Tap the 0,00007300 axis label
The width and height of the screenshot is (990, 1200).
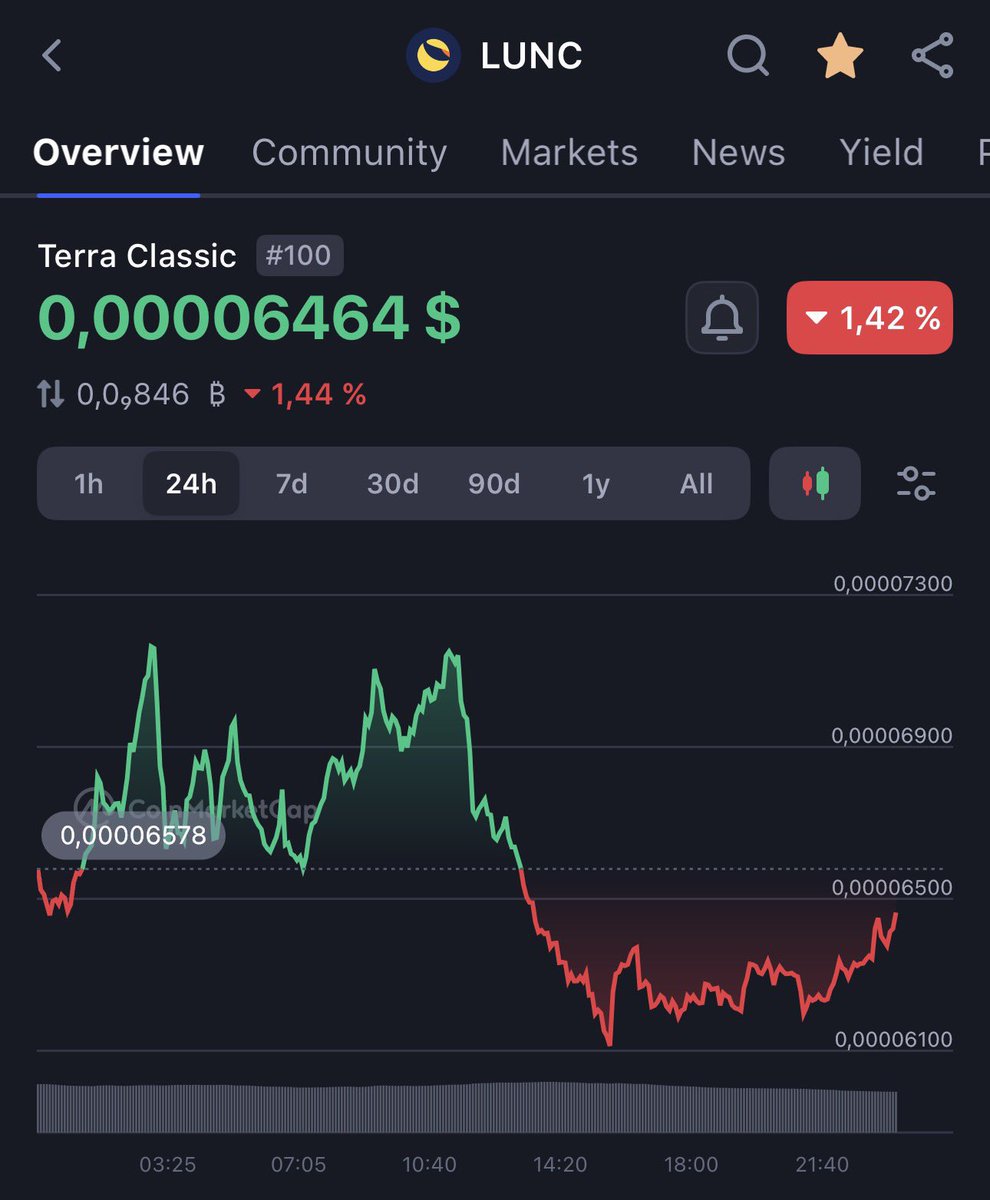click(893, 584)
